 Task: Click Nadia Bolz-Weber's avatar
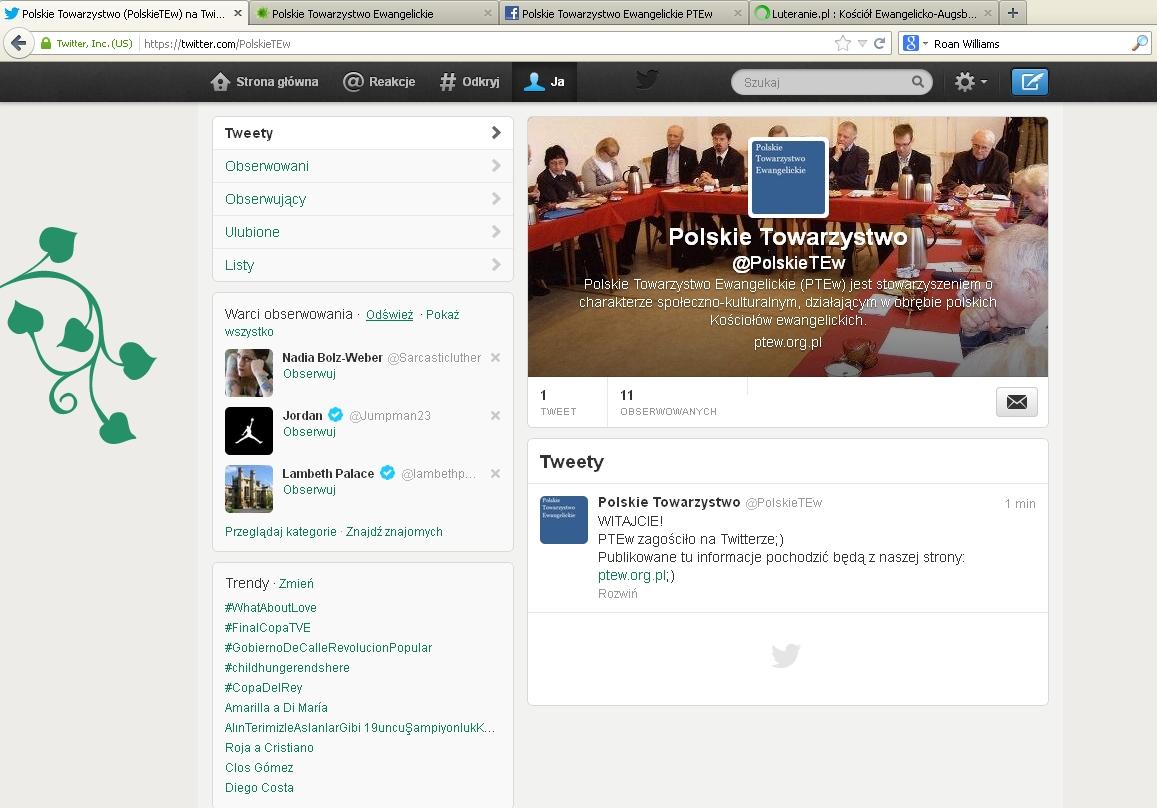(249, 373)
